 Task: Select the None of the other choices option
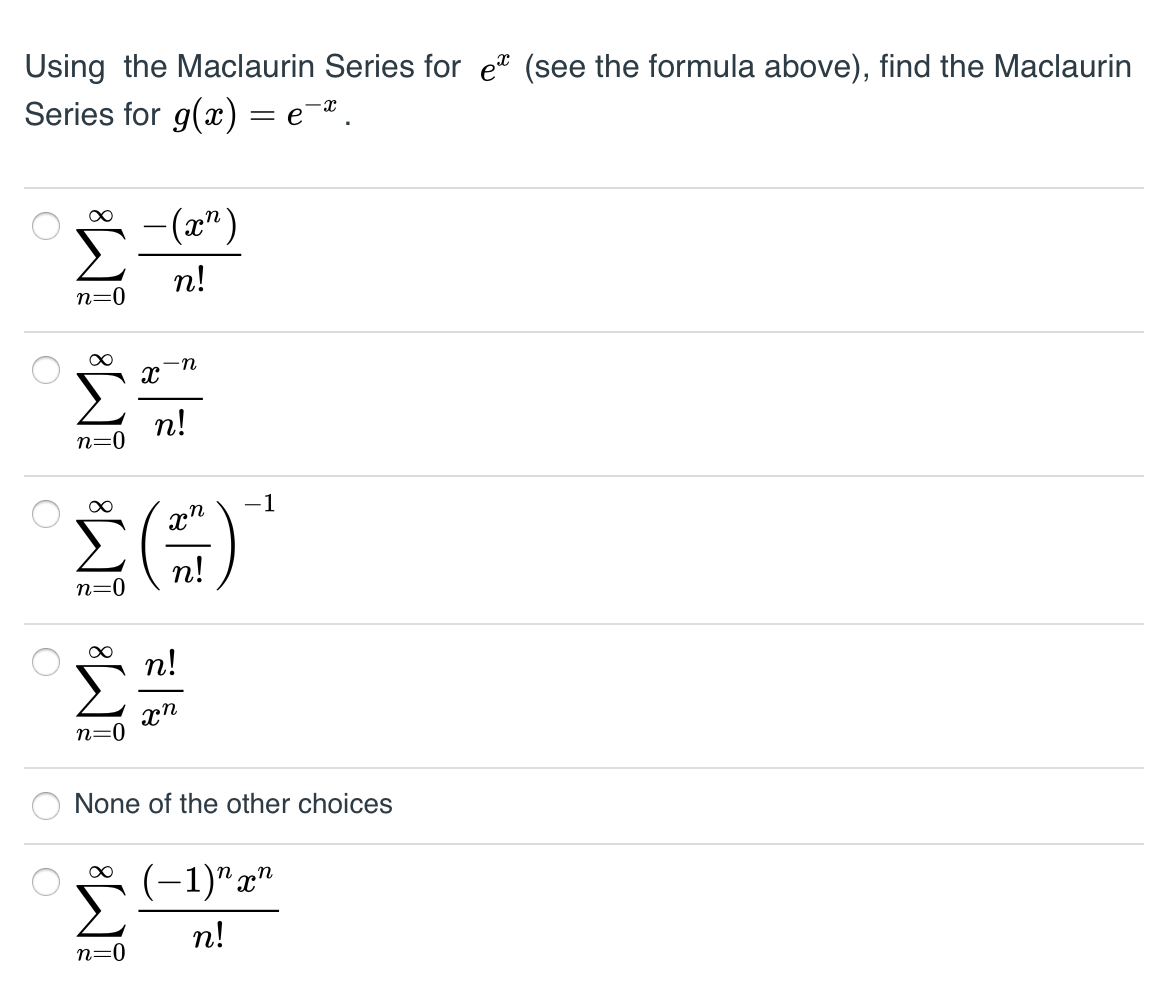coord(44,805)
